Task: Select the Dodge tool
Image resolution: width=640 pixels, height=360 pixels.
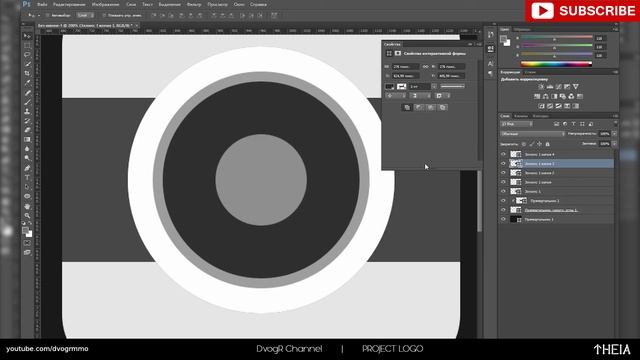Action: [x=27, y=158]
